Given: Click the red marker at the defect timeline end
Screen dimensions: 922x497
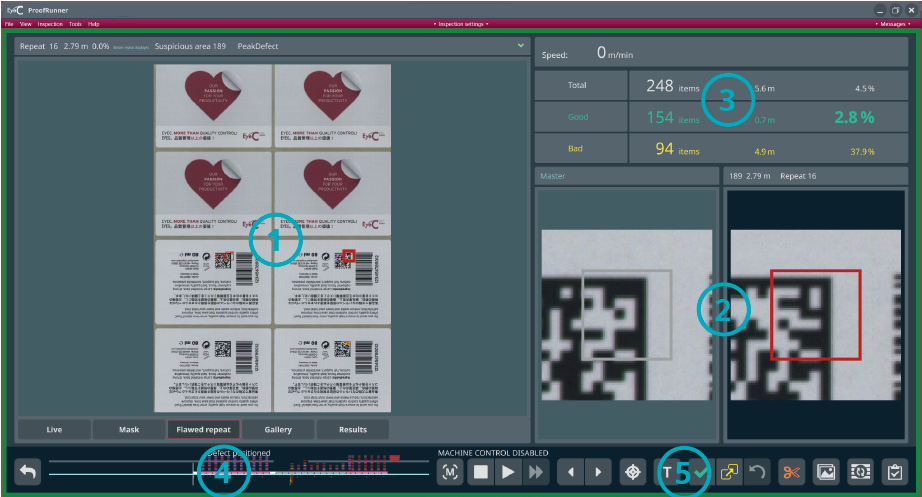Looking at the screenshot, I should click(x=395, y=458).
